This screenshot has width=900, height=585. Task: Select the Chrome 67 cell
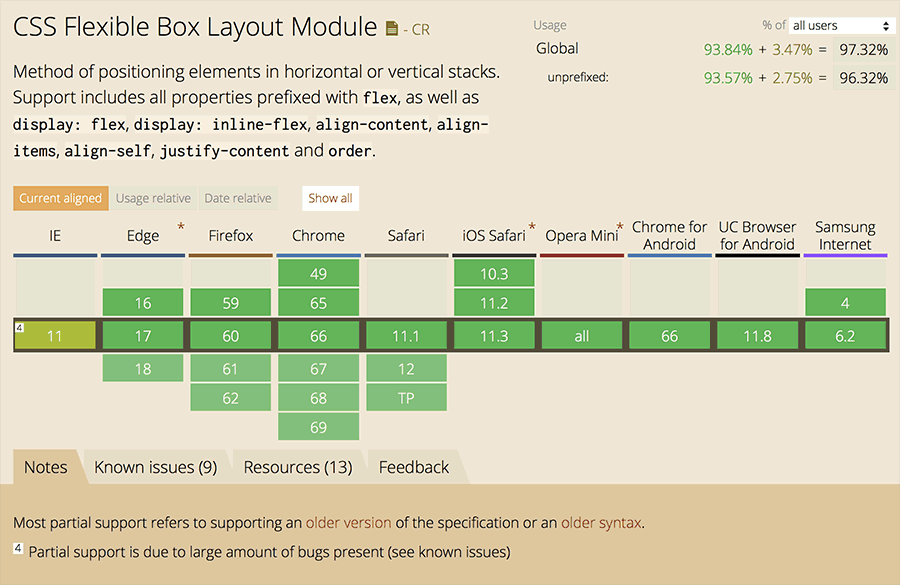coord(319,368)
